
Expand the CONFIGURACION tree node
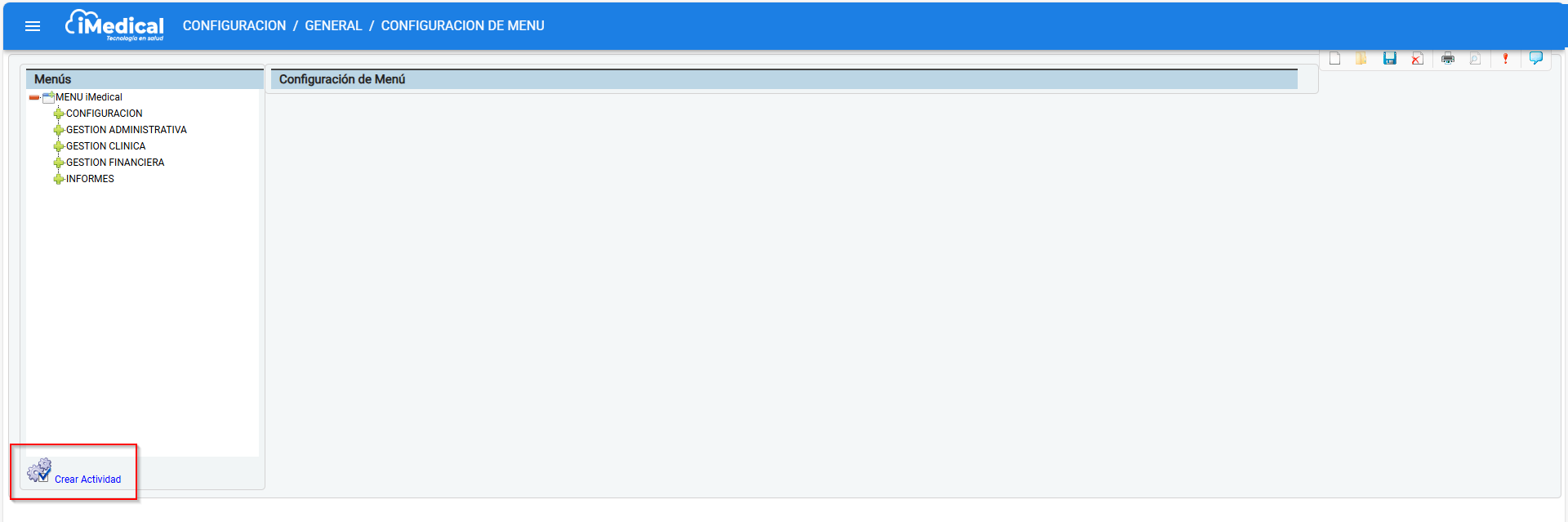tap(58, 114)
